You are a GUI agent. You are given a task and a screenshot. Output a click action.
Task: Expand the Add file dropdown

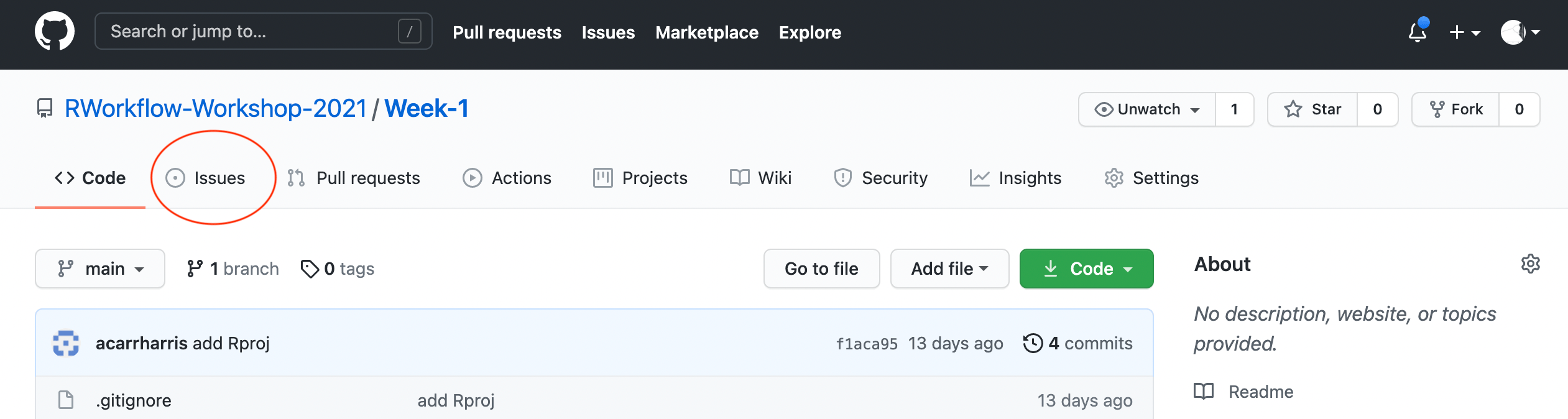[x=949, y=269]
